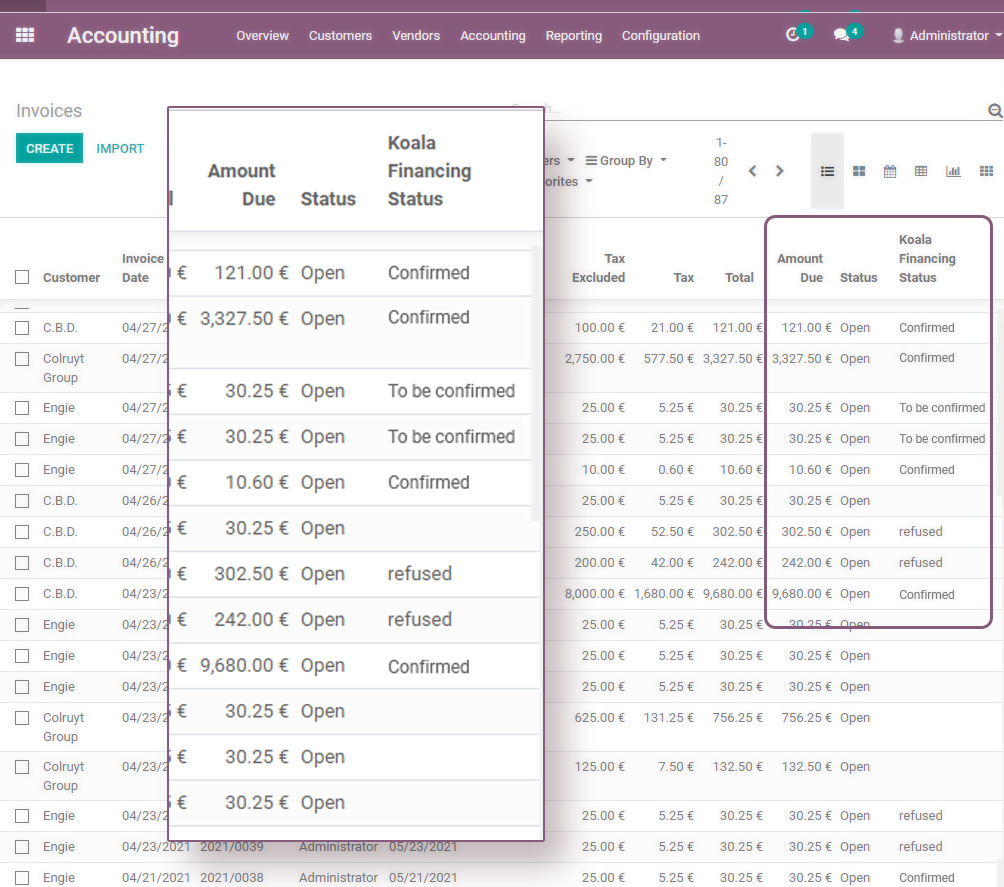Click the 2,750.00 € tax excluded cell
This screenshot has height=887, width=1004.
(595, 359)
